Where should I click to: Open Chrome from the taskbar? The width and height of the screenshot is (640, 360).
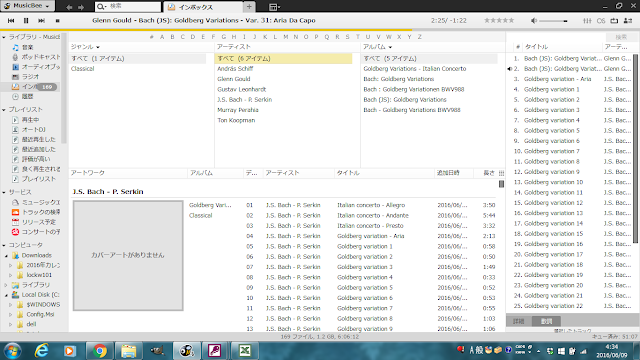pos(99,351)
